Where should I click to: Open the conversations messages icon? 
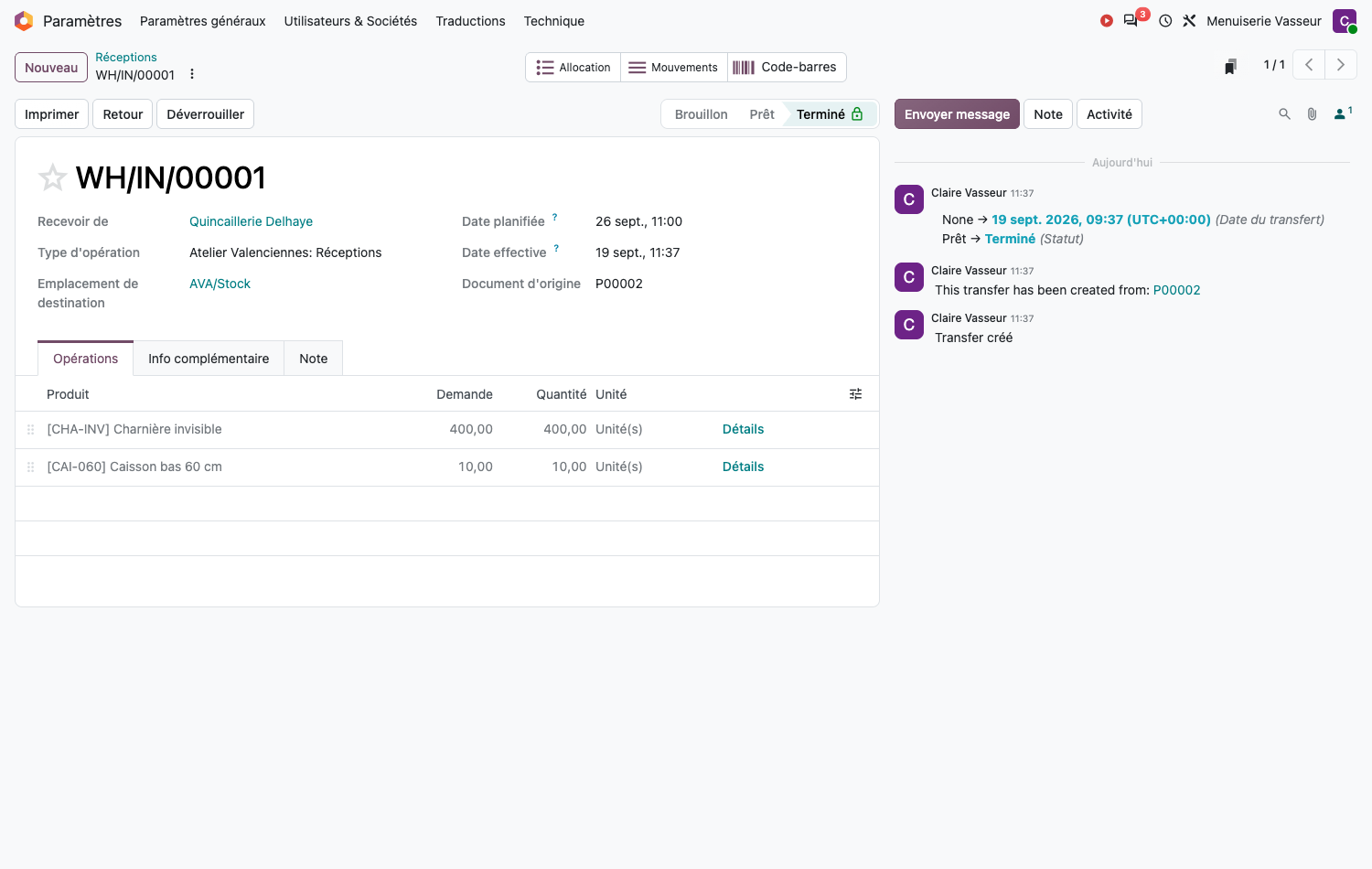(x=1131, y=21)
